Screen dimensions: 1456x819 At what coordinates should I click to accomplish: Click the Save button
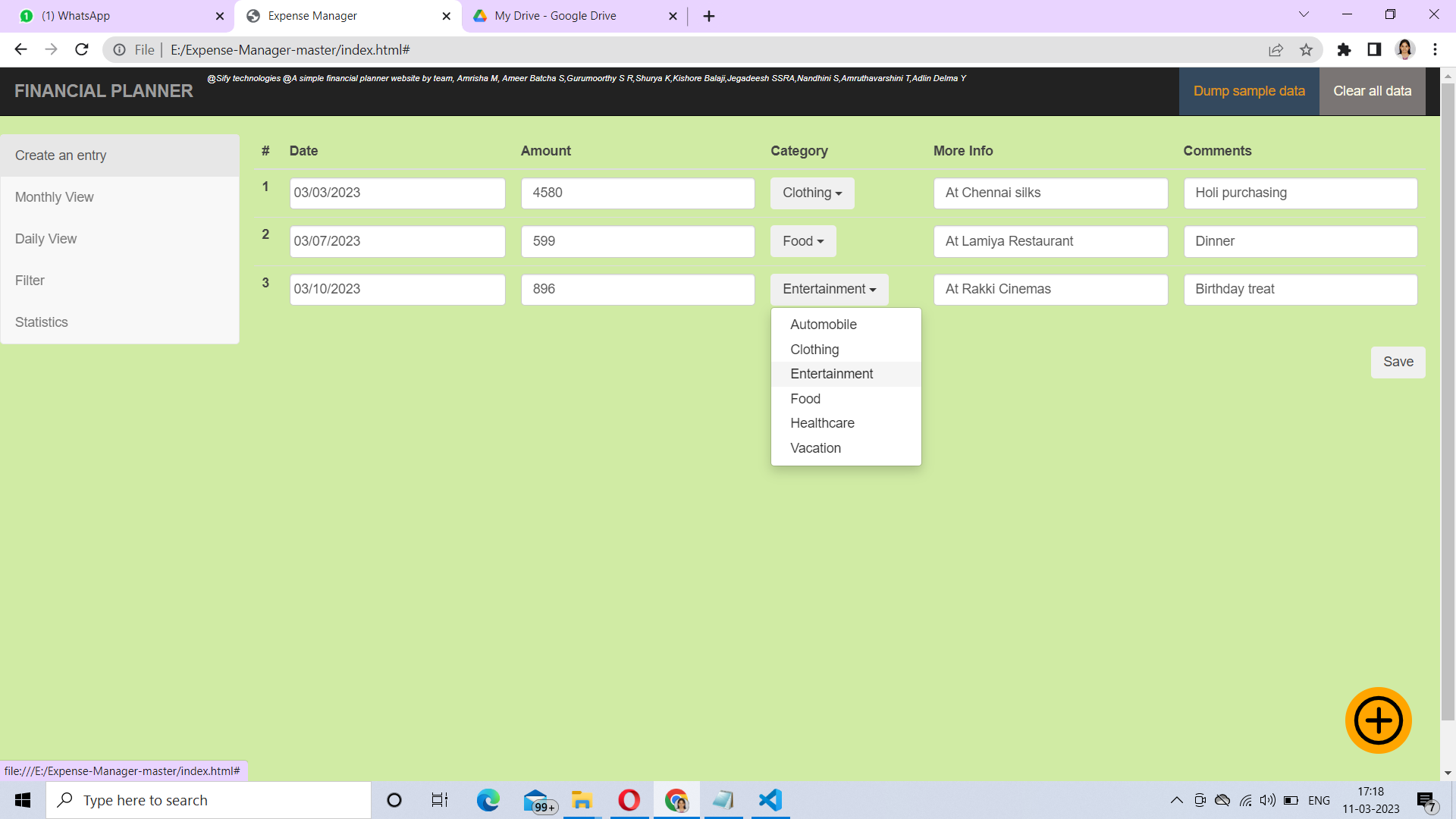(1398, 362)
